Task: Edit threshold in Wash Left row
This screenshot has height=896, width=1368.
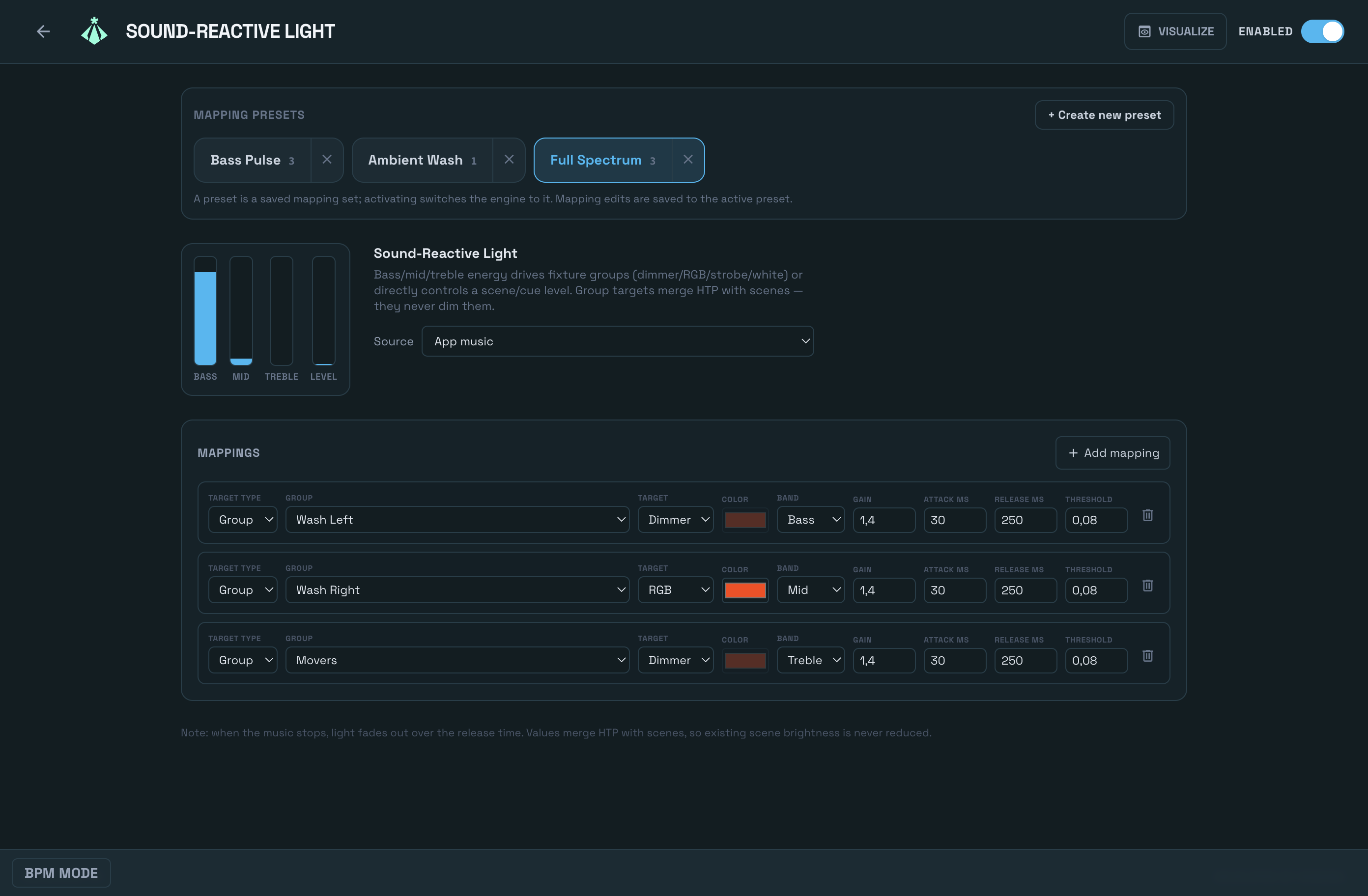Action: point(1096,520)
